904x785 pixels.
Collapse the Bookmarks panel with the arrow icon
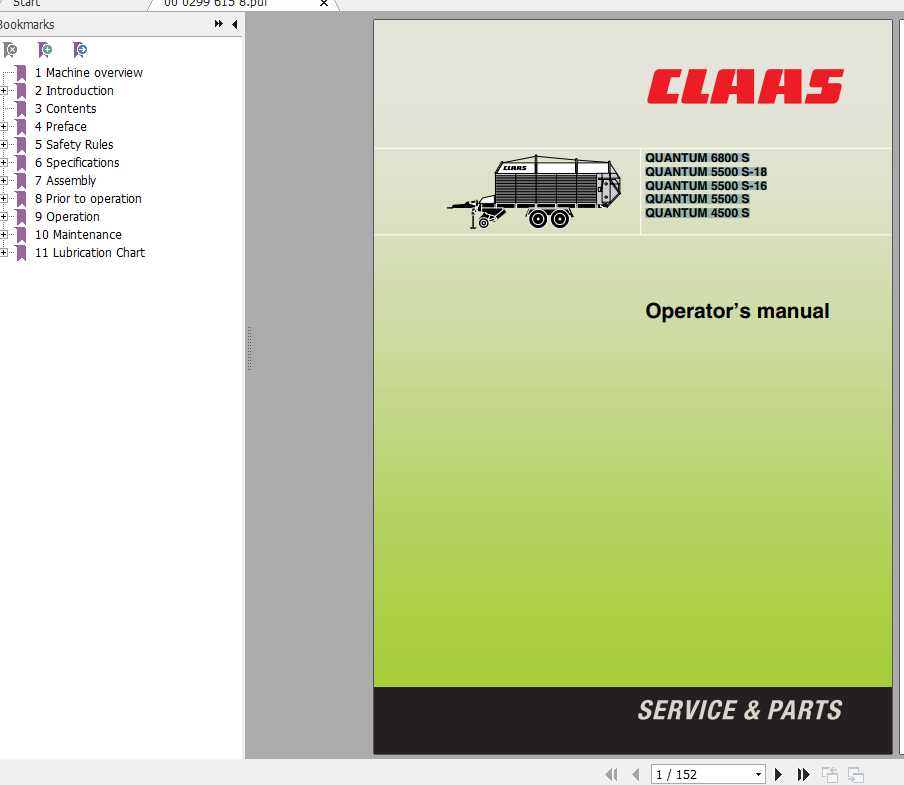click(234, 24)
